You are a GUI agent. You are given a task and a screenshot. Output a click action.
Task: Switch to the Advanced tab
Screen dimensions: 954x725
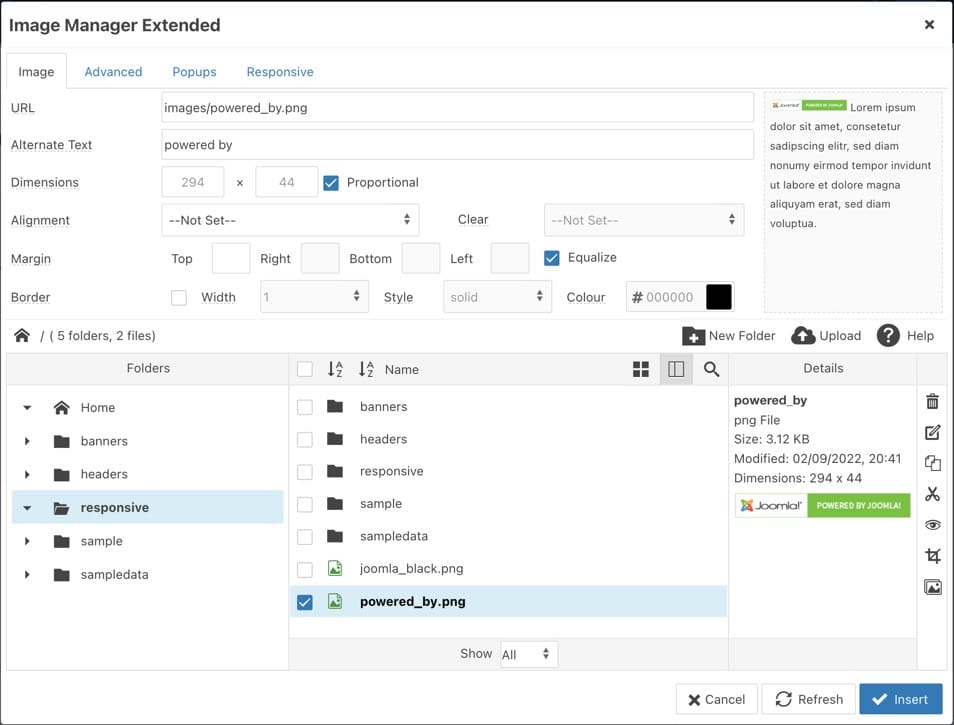click(113, 72)
